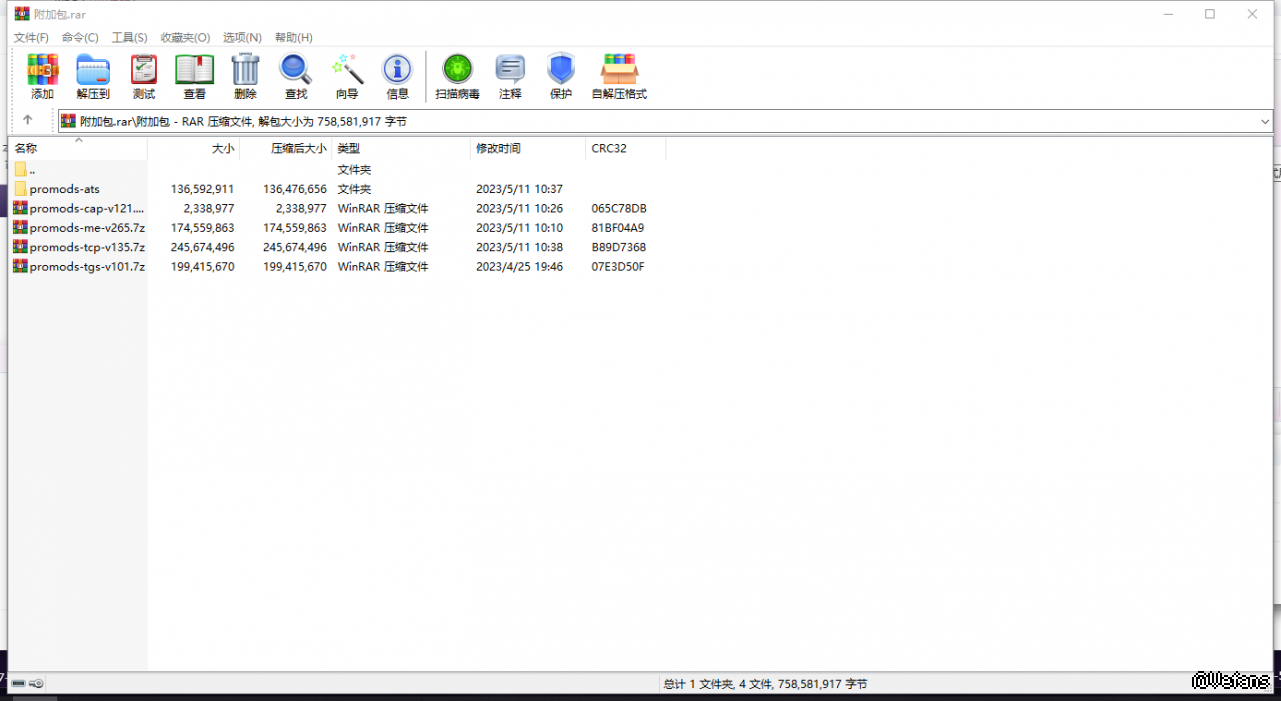
Task: Click the parent folder '..' icon
Action: click(20, 169)
